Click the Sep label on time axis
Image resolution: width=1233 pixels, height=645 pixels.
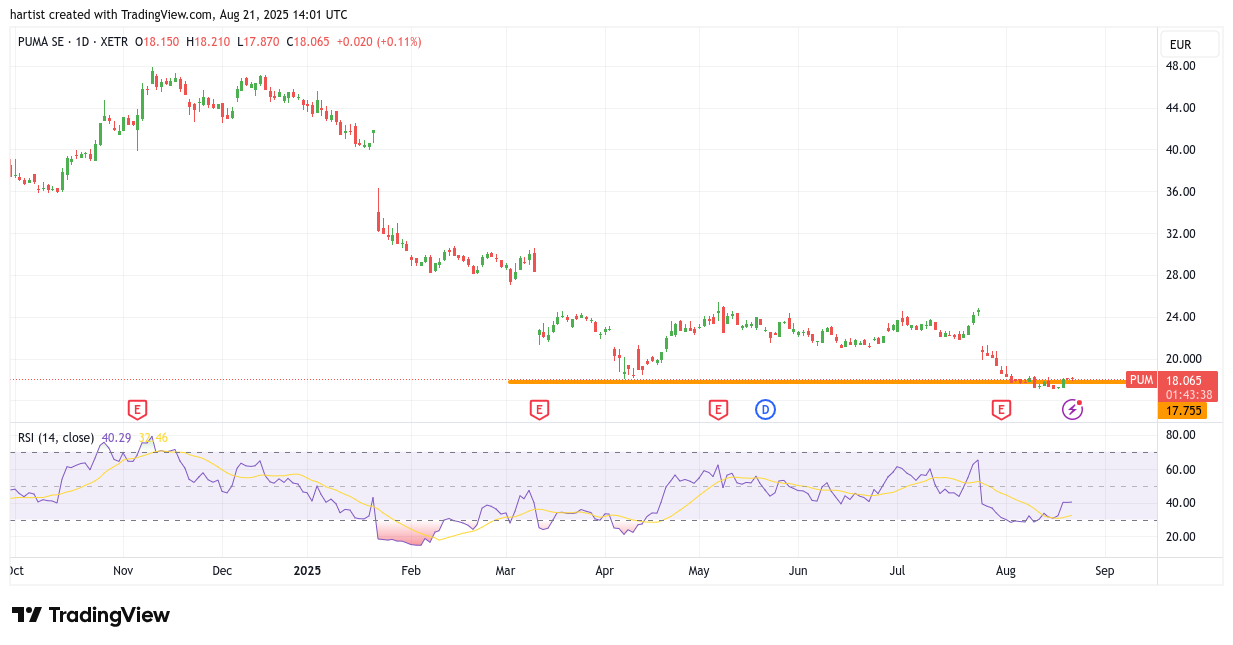coord(1104,571)
